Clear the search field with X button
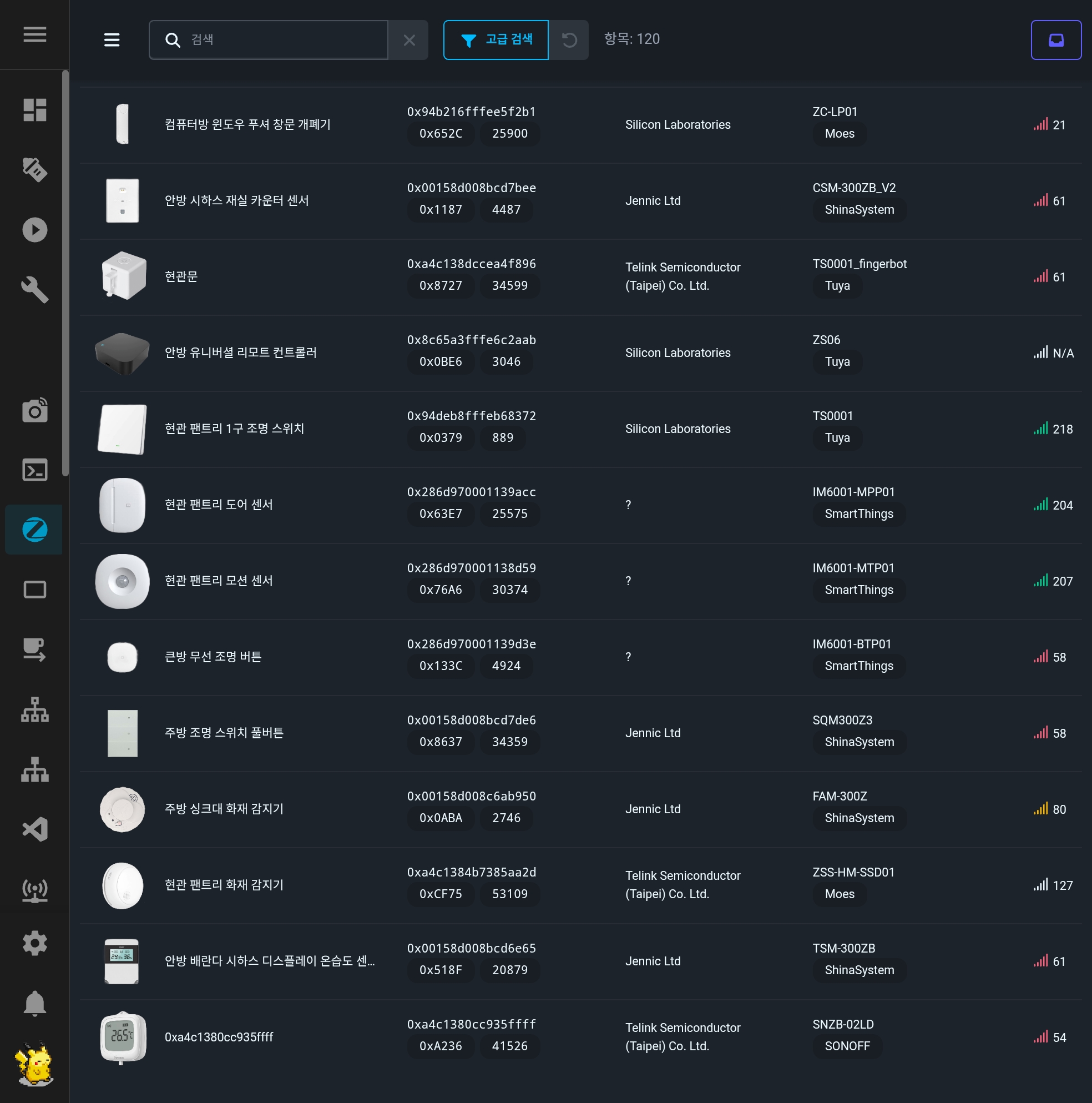The height and width of the screenshot is (1103, 1092). 409,40
